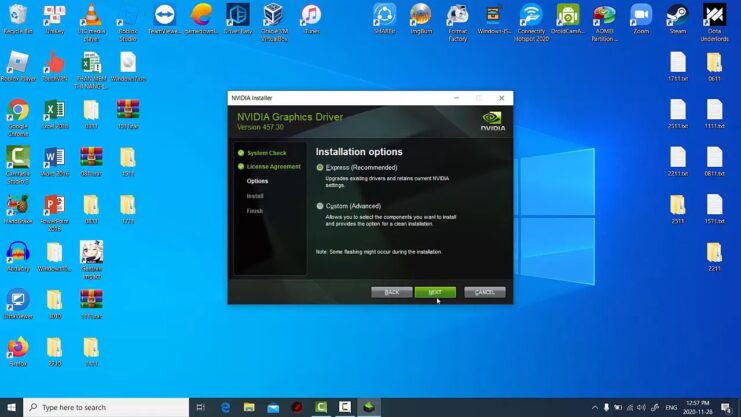The width and height of the screenshot is (741, 417).
Task: Select the 1111.txt file on desktop
Action: 714,114
